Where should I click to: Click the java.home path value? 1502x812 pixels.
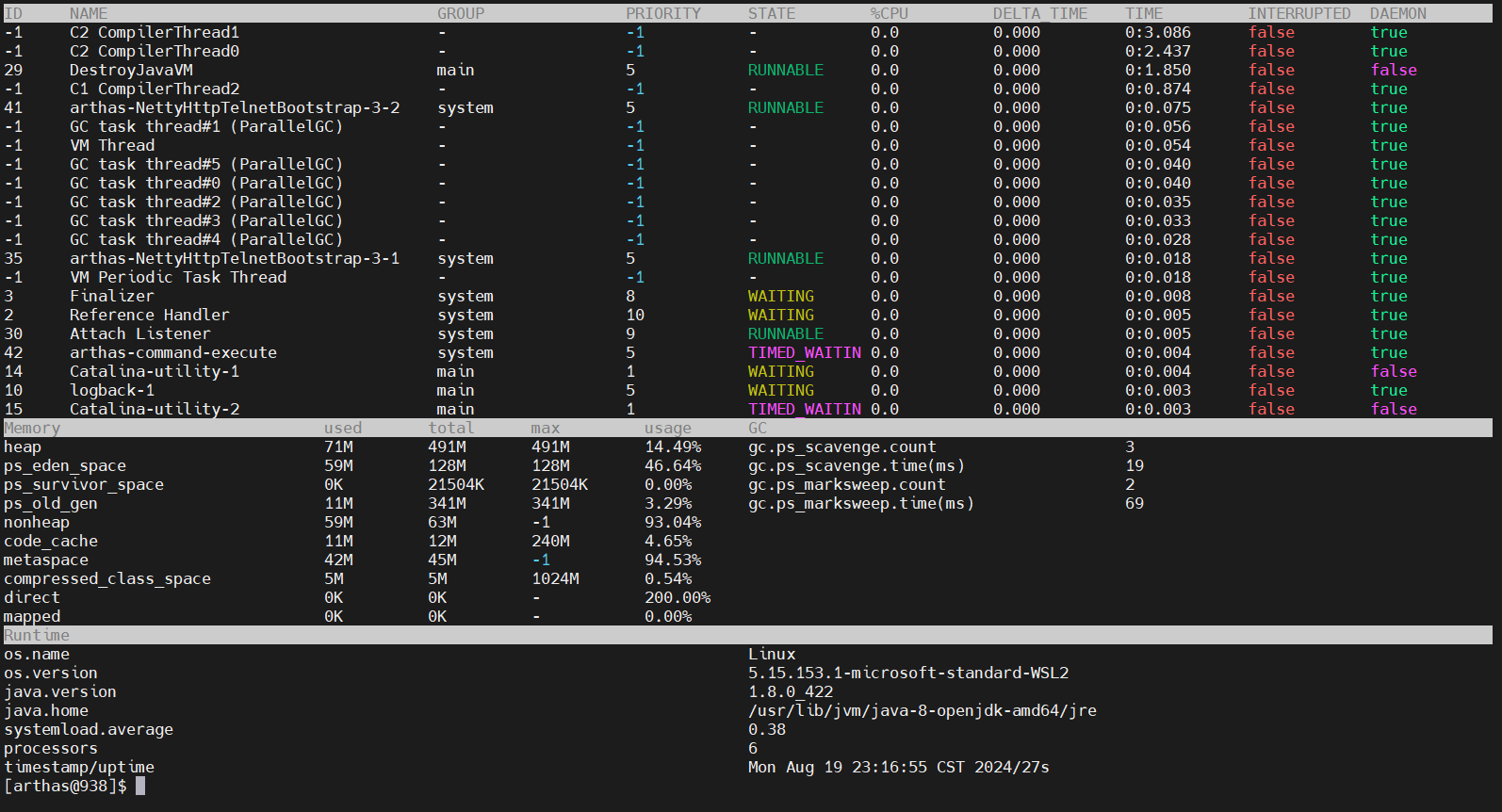[x=922, y=711]
